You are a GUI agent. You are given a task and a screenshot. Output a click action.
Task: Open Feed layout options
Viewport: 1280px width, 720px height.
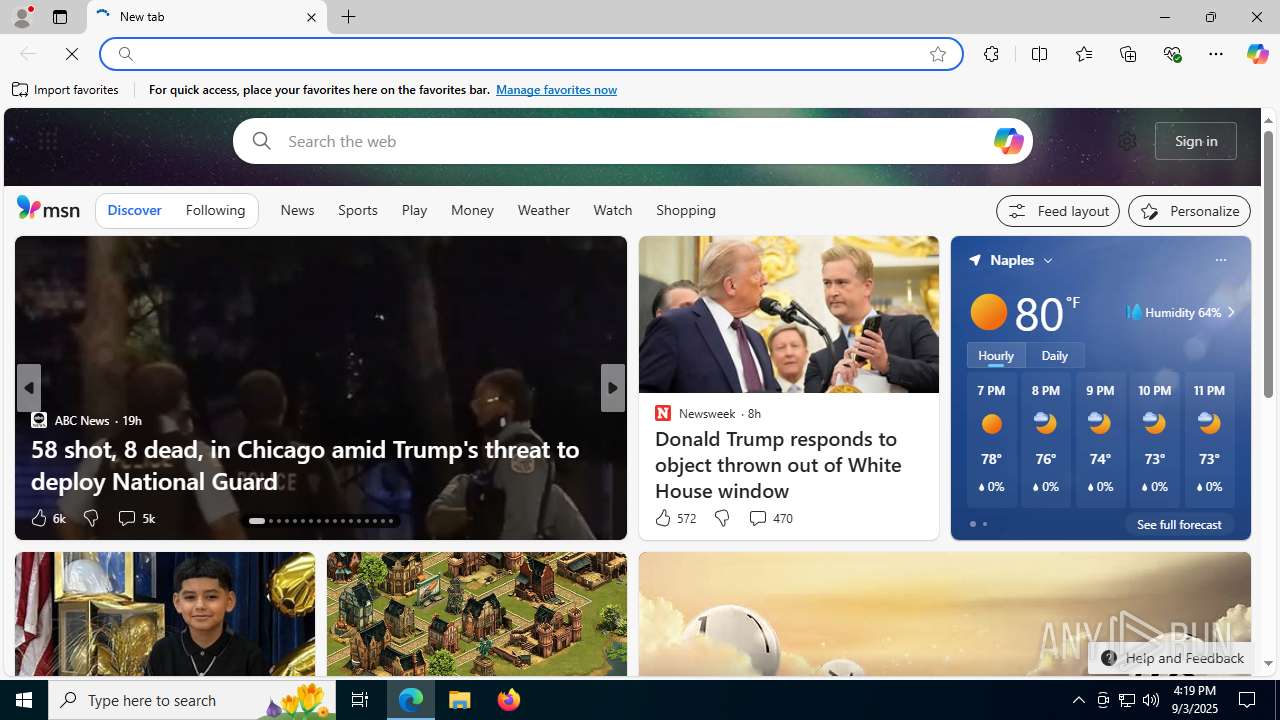coord(1057,211)
